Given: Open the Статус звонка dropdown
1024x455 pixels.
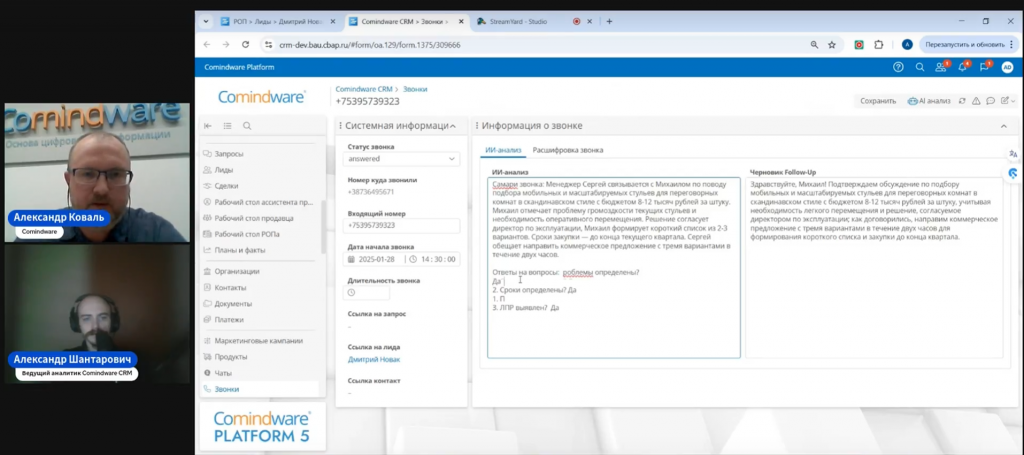Looking at the screenshot, I should click(x=401, y=159).
